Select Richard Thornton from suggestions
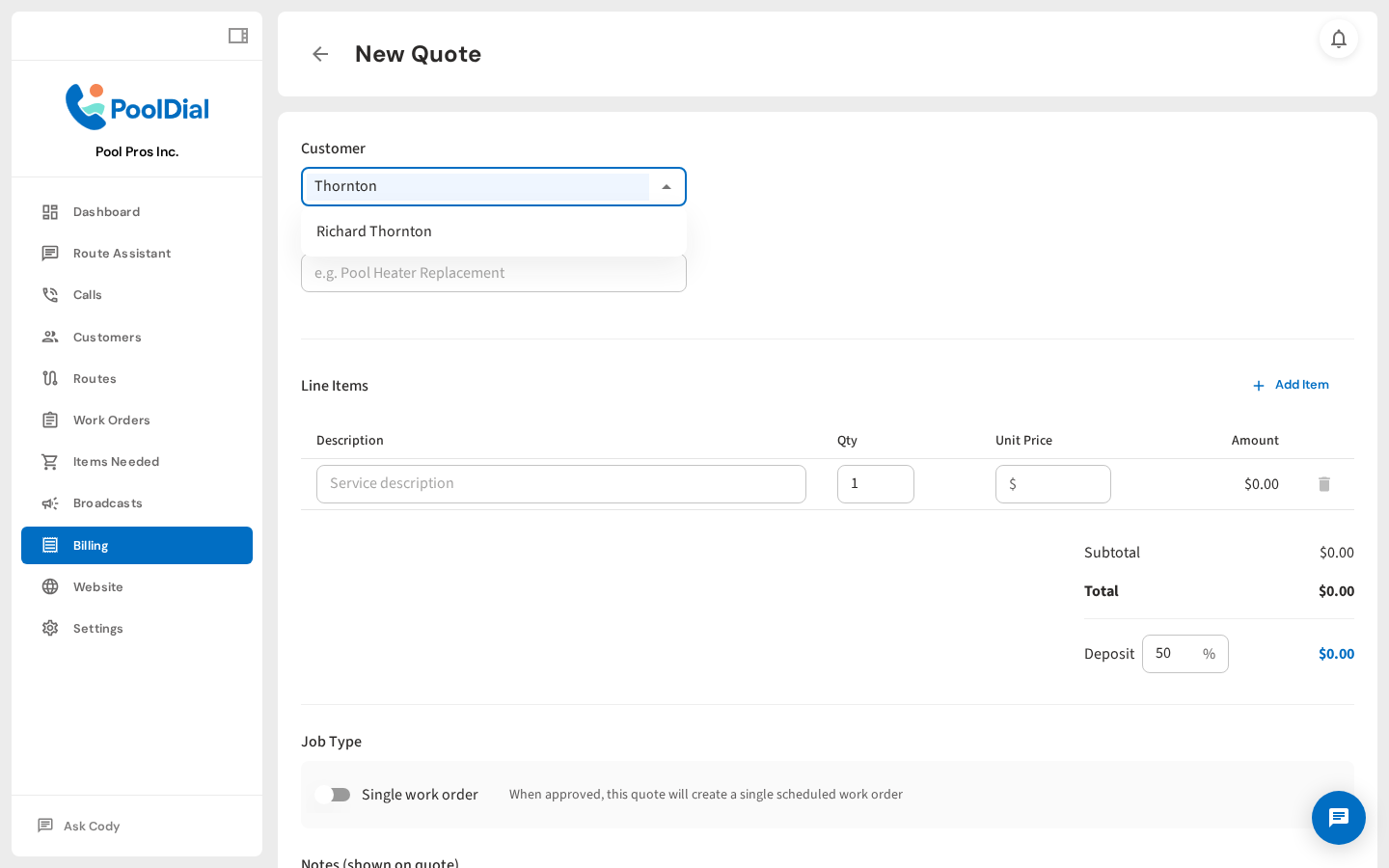The image size is (1389, 868). tap(374, 231)
